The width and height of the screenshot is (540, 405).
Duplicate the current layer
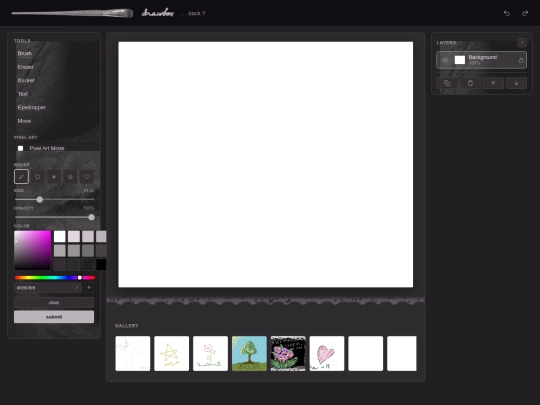click(447, 83)
